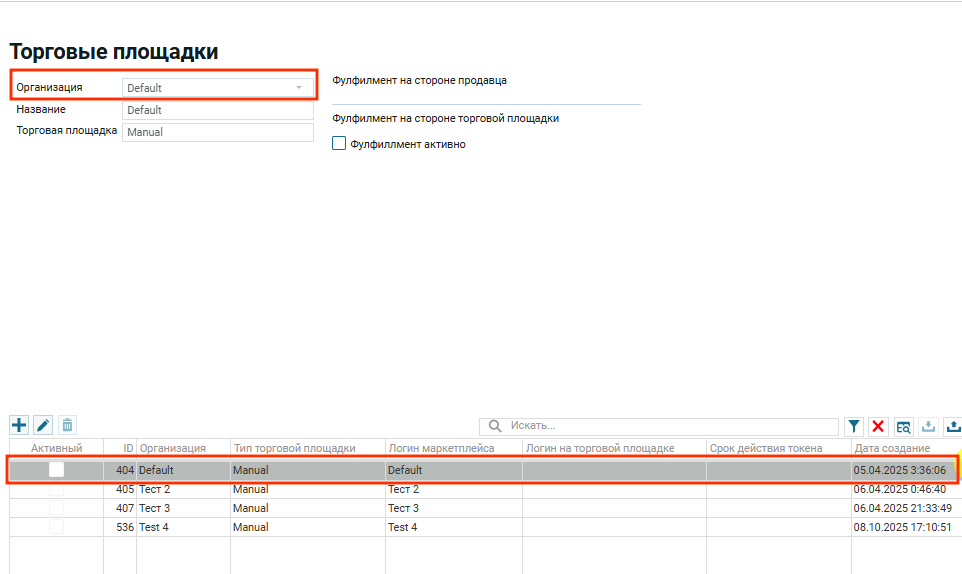The image size is (962, 574).
Task: Click the Искать search field
Action: [x=670, y=426]
